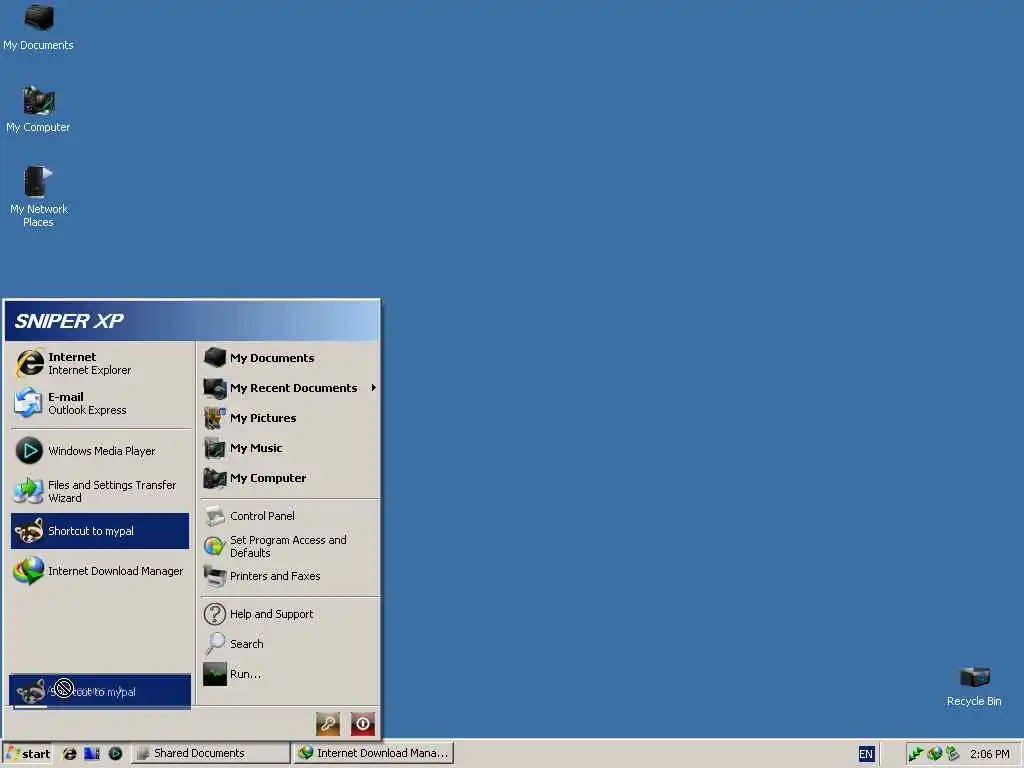
Task: Open My Pictures folder
Action: [x=290, y=418]
